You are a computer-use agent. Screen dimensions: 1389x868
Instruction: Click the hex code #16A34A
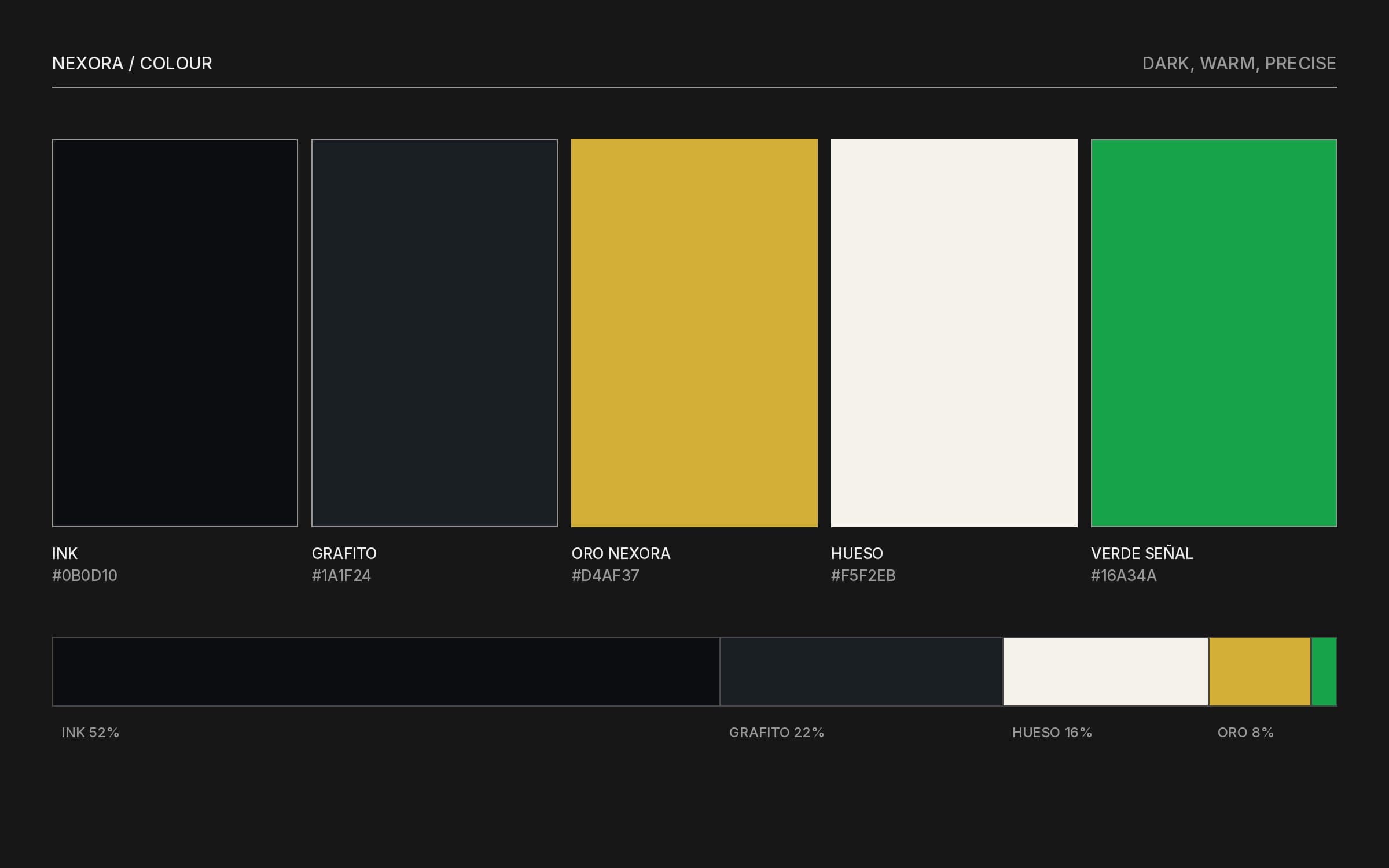pyautogui.click(x=1124, y=576)
